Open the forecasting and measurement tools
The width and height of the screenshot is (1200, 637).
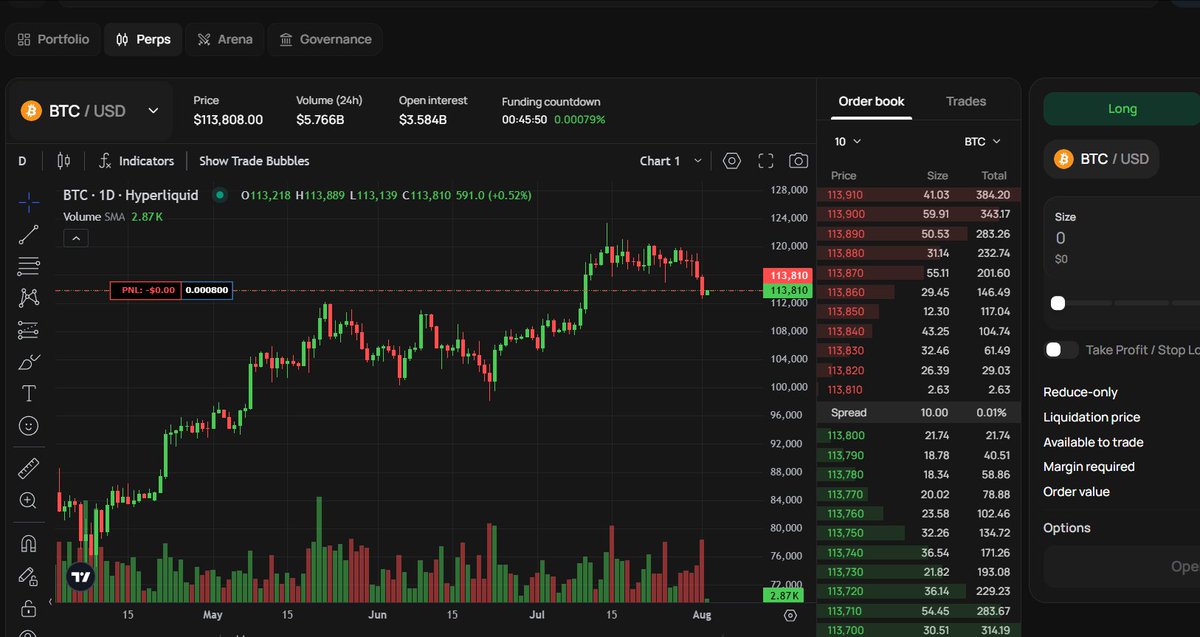29,330
